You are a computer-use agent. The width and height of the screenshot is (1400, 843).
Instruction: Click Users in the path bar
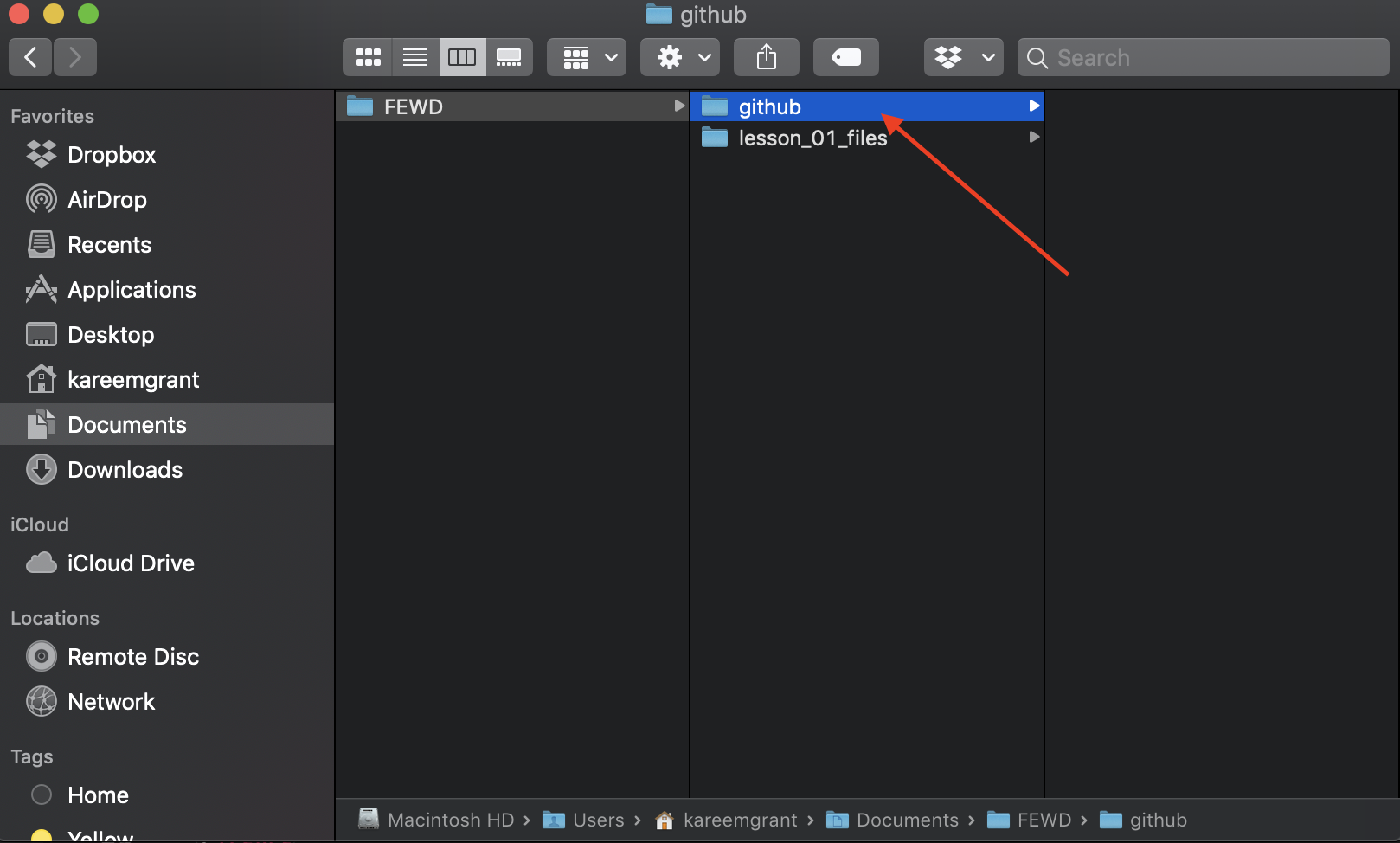pos(583,820)
